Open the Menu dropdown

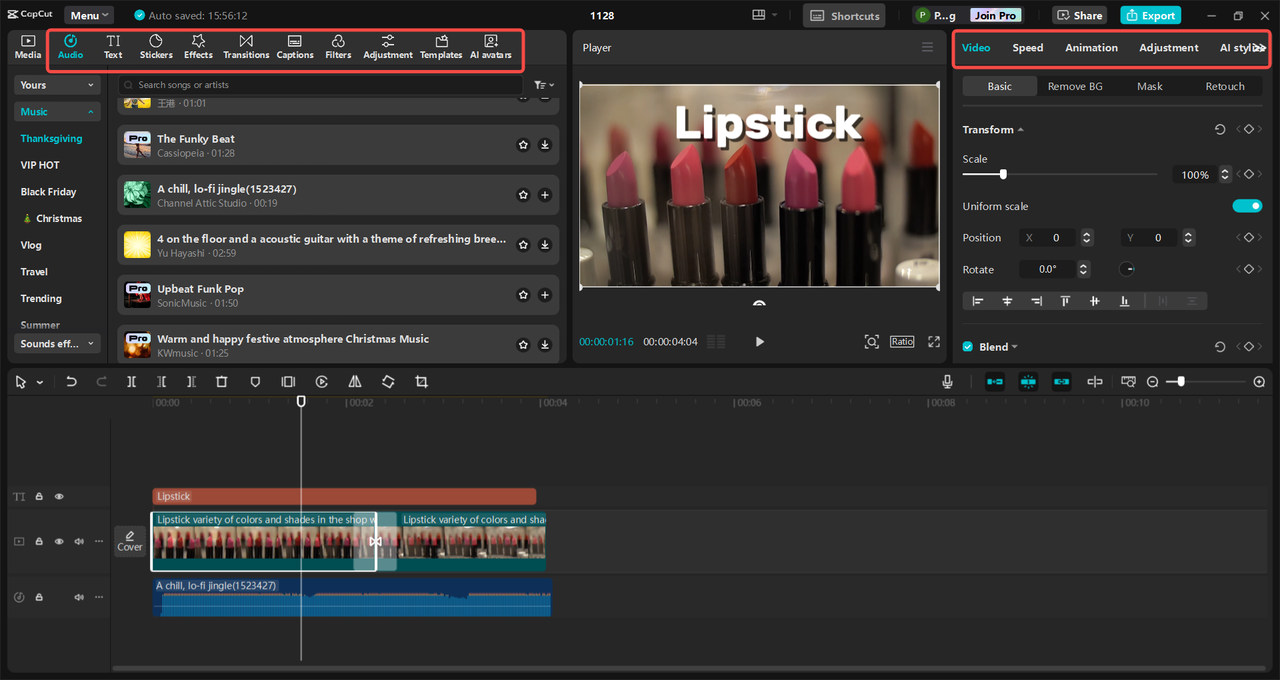89,15
